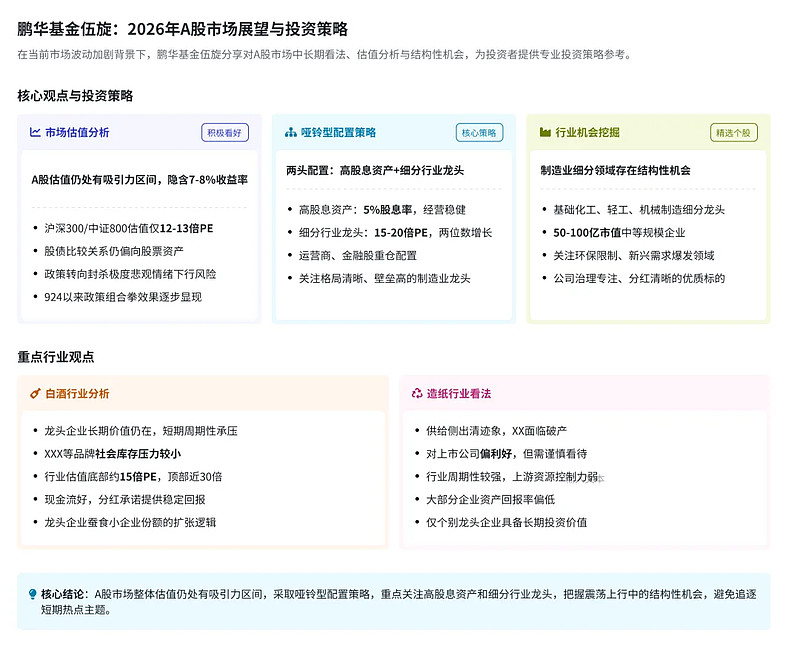The width and height of the screenshot is (800, 647).
Task: Click '现金流好，分红承诺提供稳定回报' bullet
Action: tap(124, 500)
